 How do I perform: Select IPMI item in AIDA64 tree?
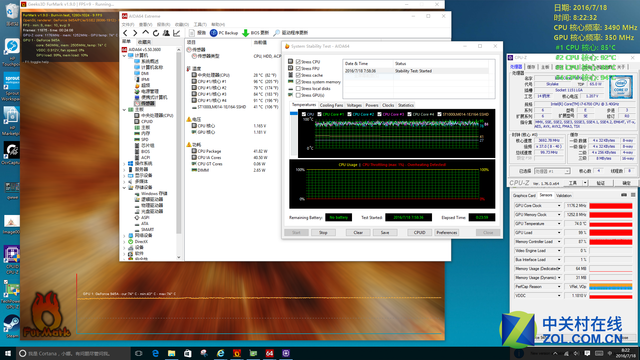click(x=142, y=80)
